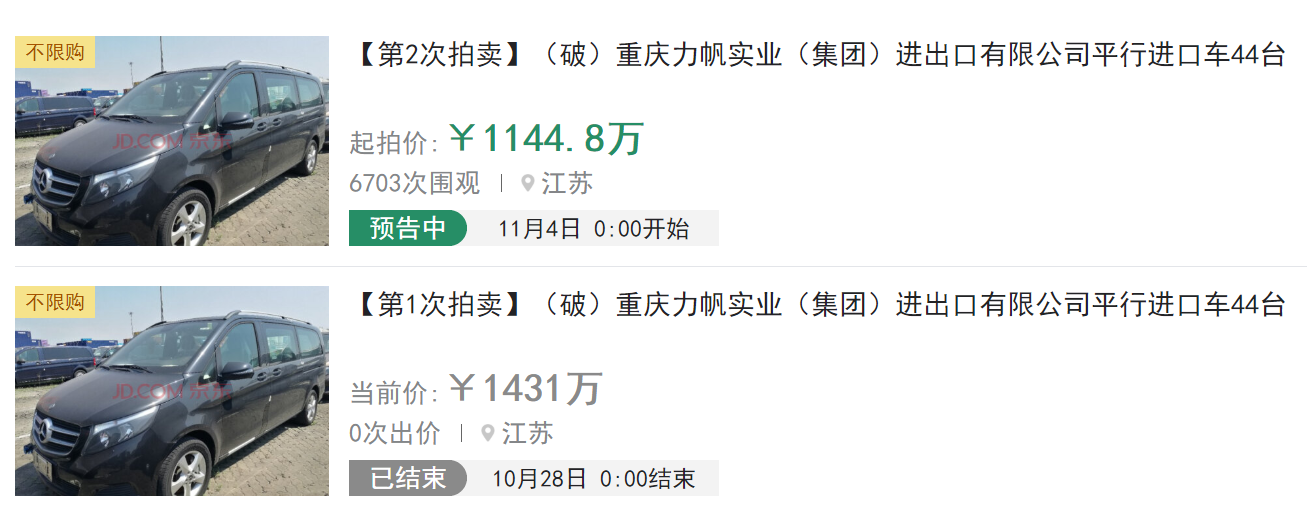Screen dimensions: 1307x509
Task: Open the 【第2次拍卖】 listing title link
Action: (x=816, y=55)
